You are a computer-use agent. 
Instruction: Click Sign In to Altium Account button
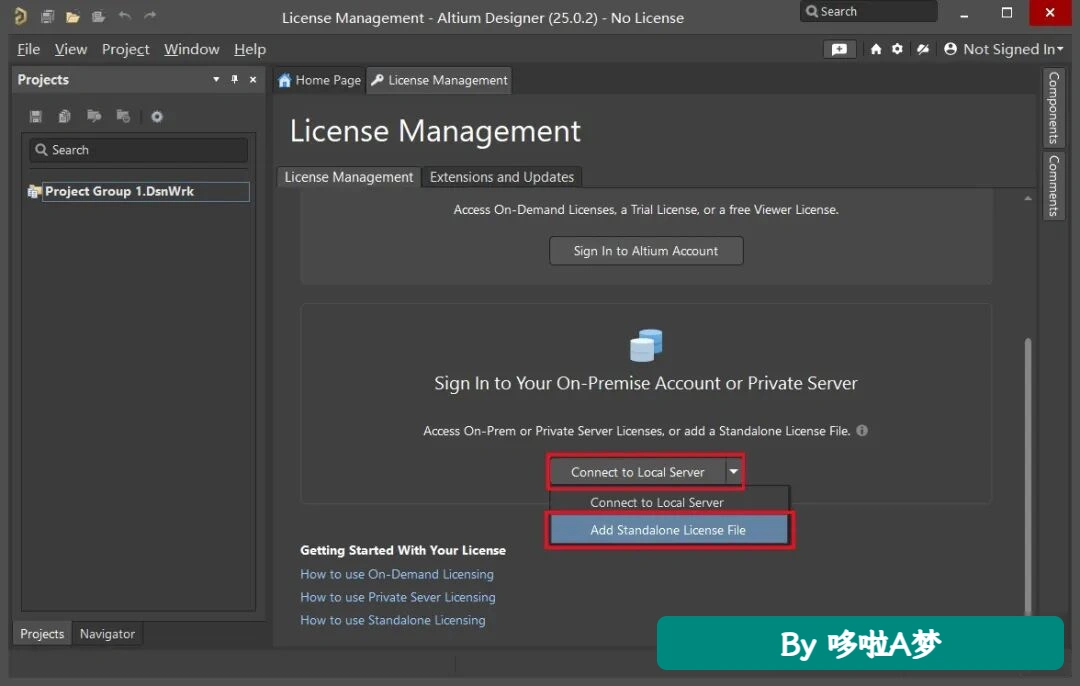(x=646, y=251)
